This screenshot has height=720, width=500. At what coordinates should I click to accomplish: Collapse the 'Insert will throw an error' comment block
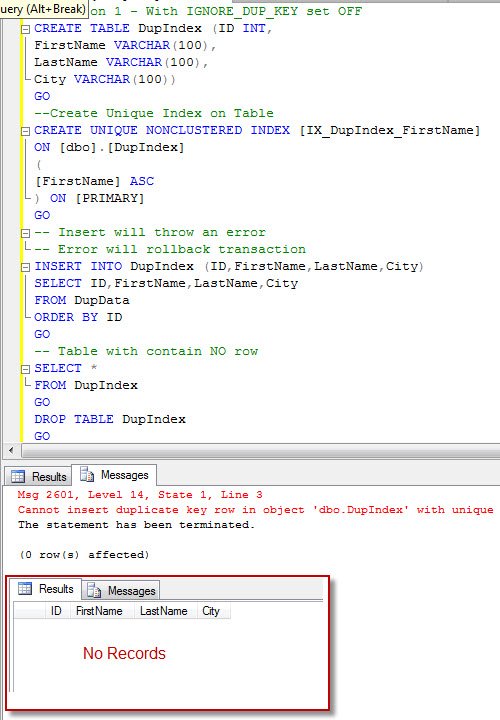(26, 233)
